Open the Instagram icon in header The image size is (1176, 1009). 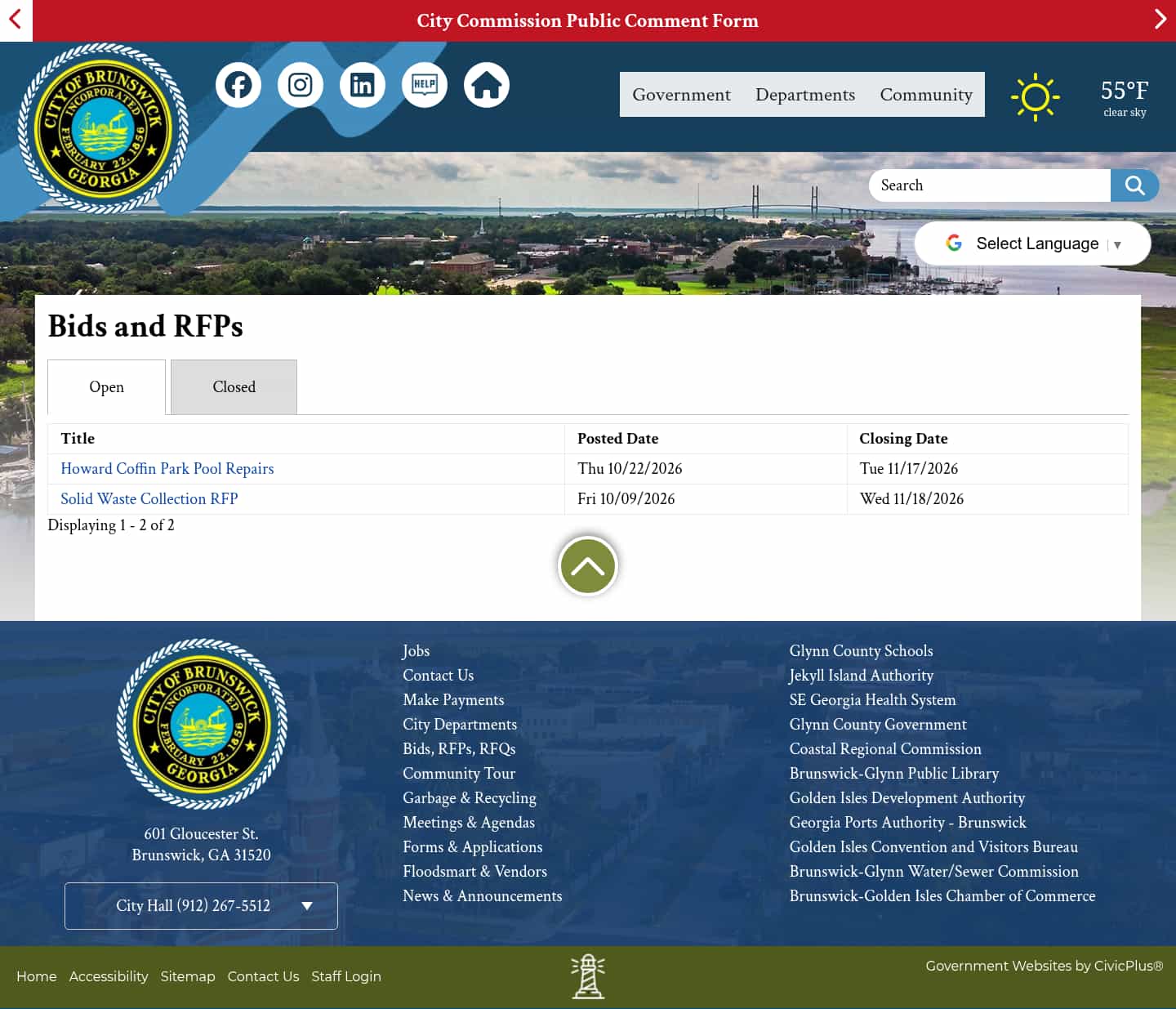tap(301, 85)
